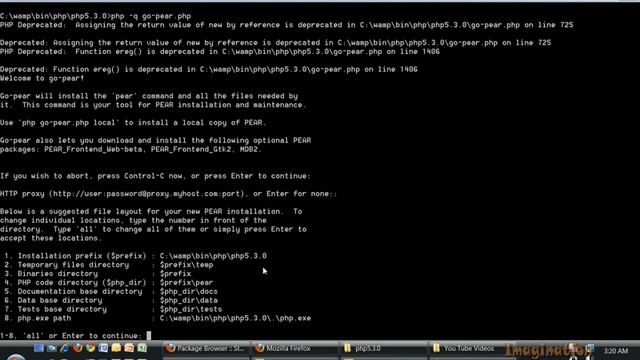Click 'php.exe path' line
This screenshot has height=360, width=640.
158,318
